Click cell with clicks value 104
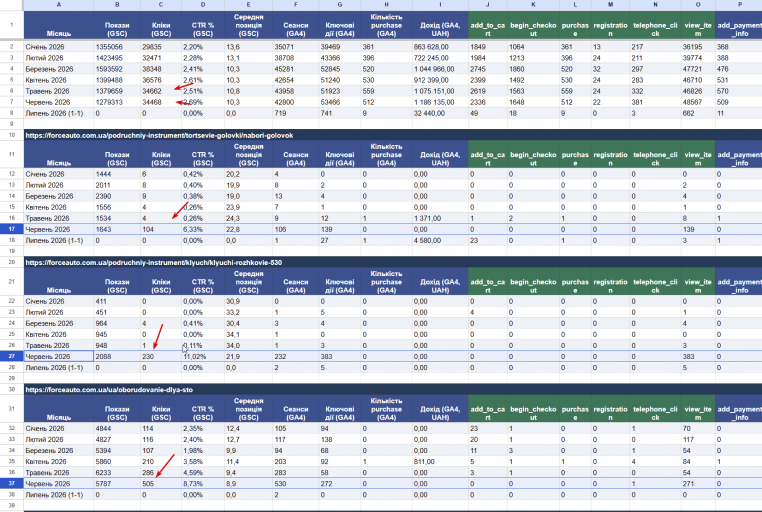762x512 pixels. [161, 229]
